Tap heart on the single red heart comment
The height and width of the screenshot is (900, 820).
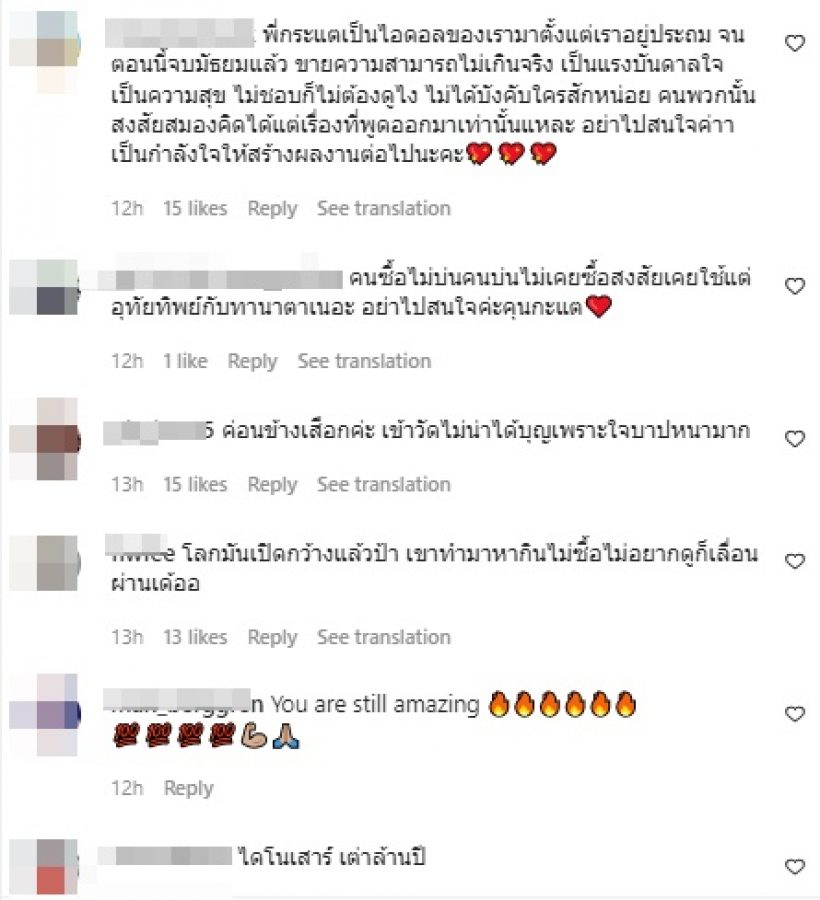pos(794,286)
